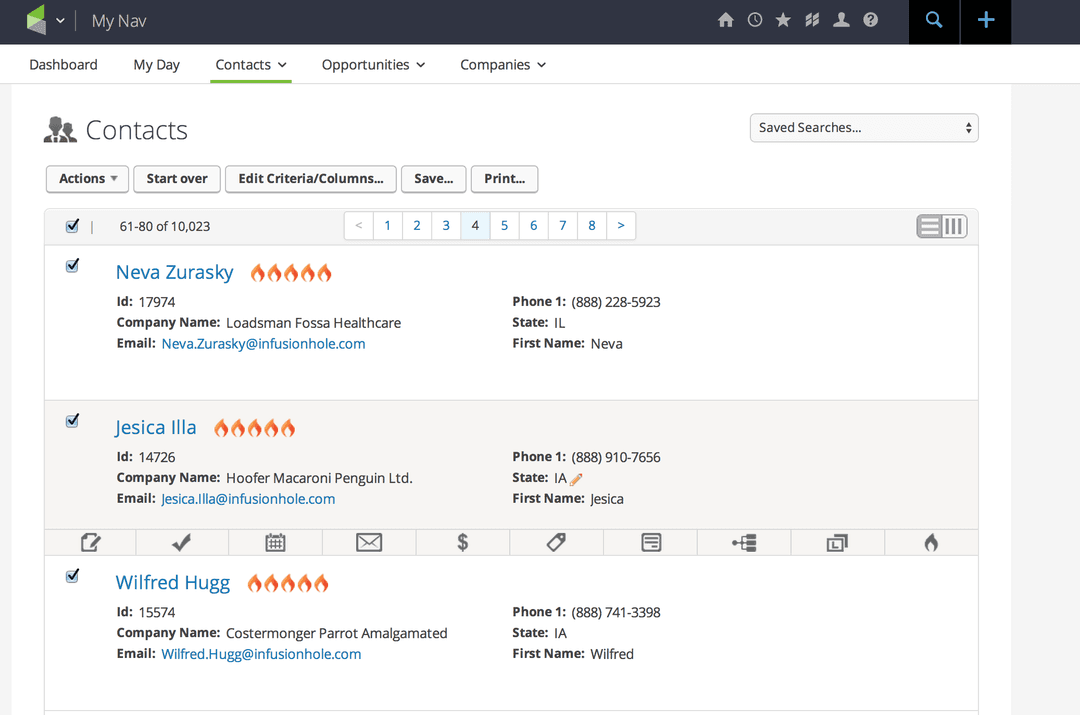Open the Opportunities menu
Image resolution: width=1080 pixels, height=715 pixels.
click(x=373, y=65)
